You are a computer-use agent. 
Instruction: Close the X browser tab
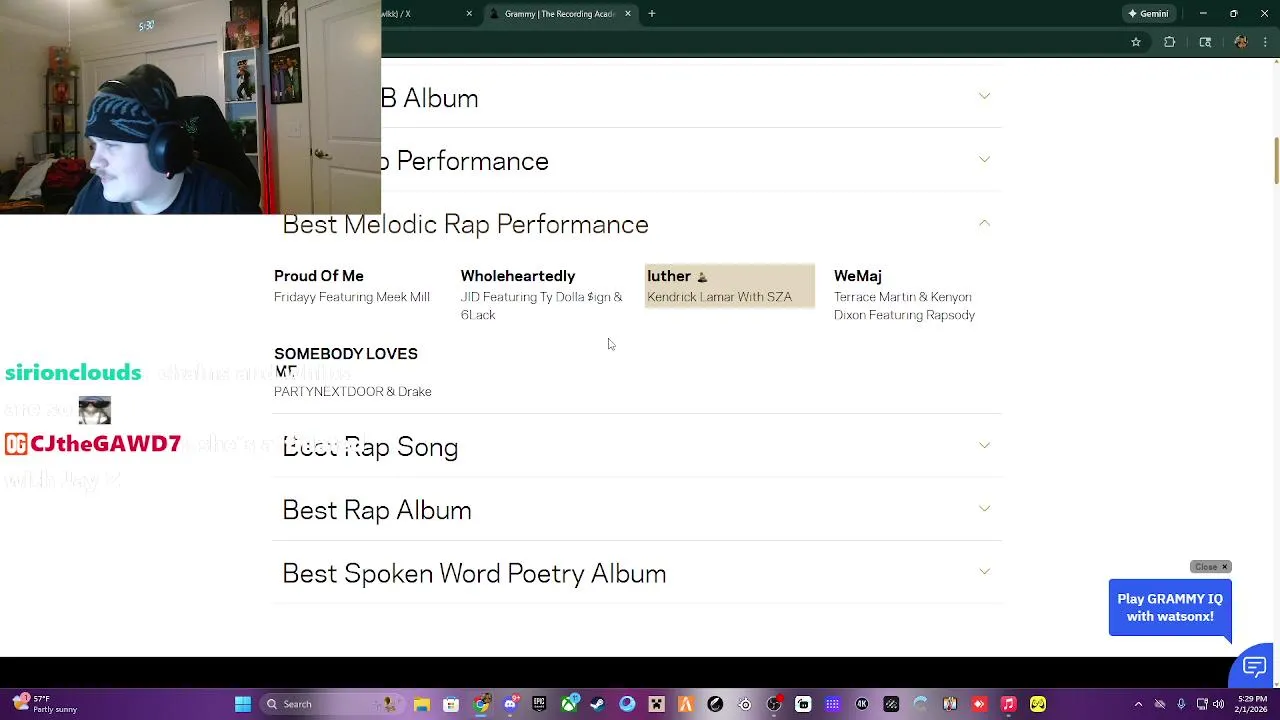pos(469,14)
